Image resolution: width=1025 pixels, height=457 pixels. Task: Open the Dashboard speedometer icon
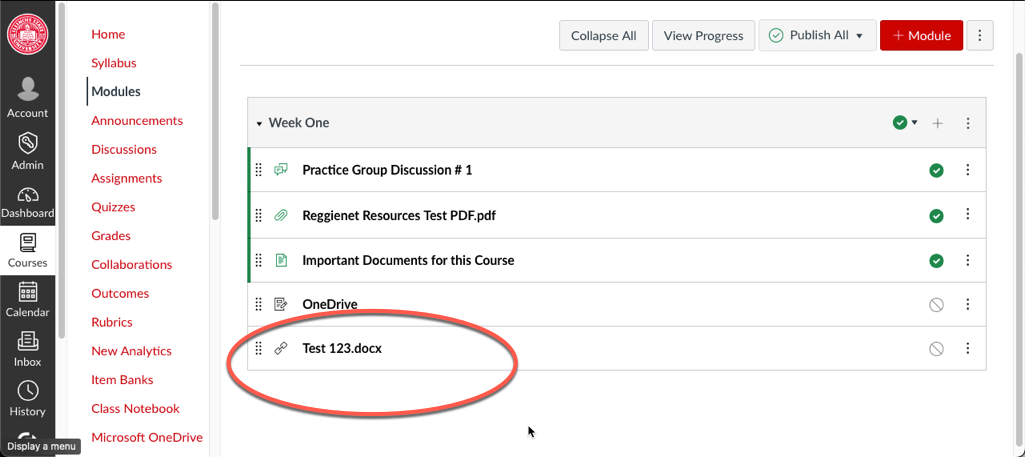[x=27, y=195]
